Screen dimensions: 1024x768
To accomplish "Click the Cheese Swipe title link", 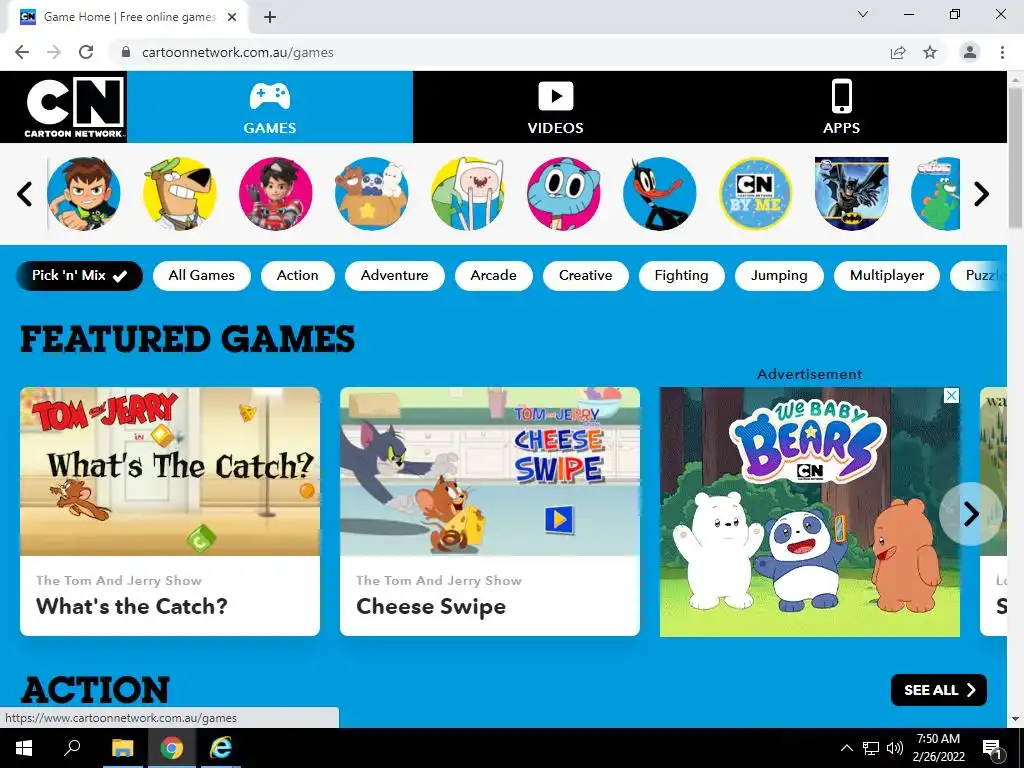I will tap(431, 606).
